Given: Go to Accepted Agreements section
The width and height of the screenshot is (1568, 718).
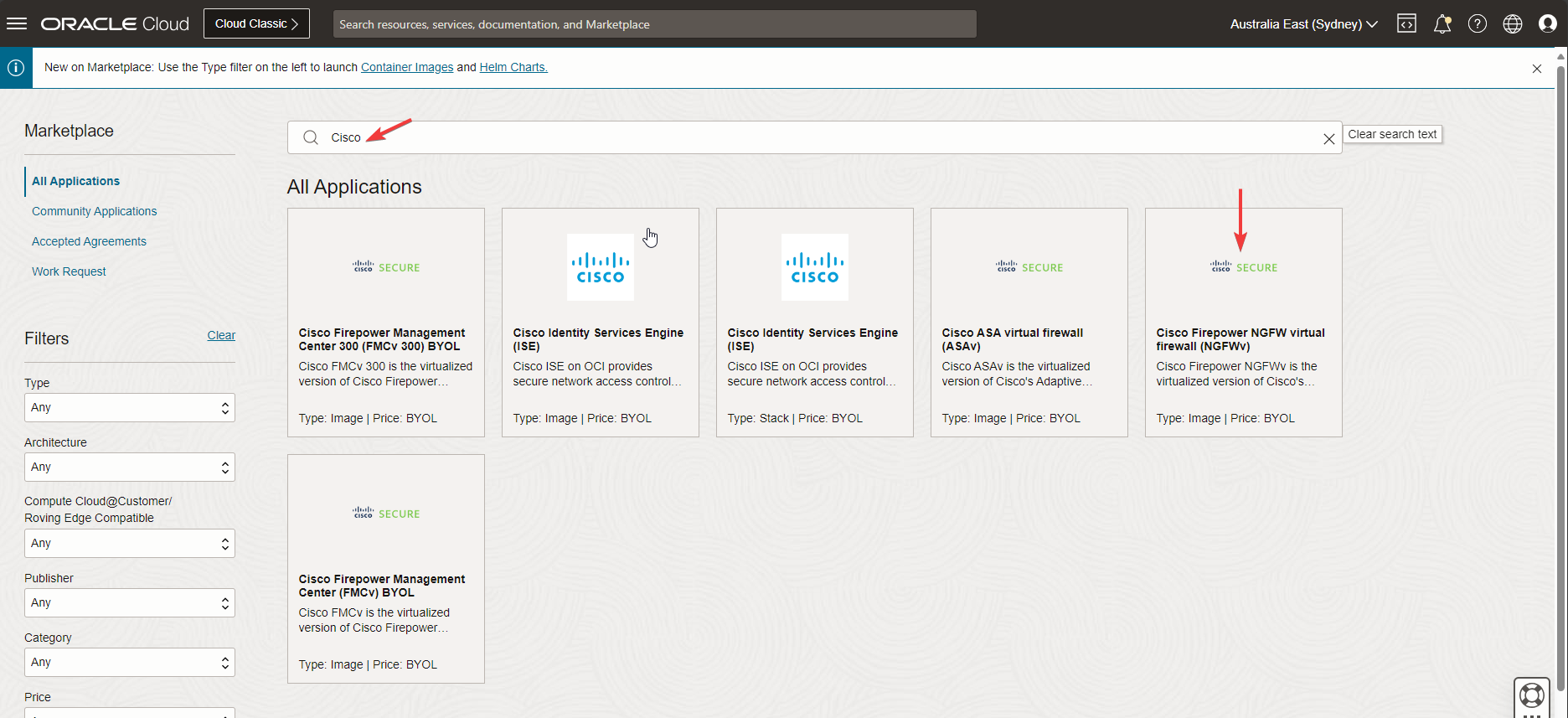Looking at the screenshot, I should pyautogui.click(x=89, y=241).
